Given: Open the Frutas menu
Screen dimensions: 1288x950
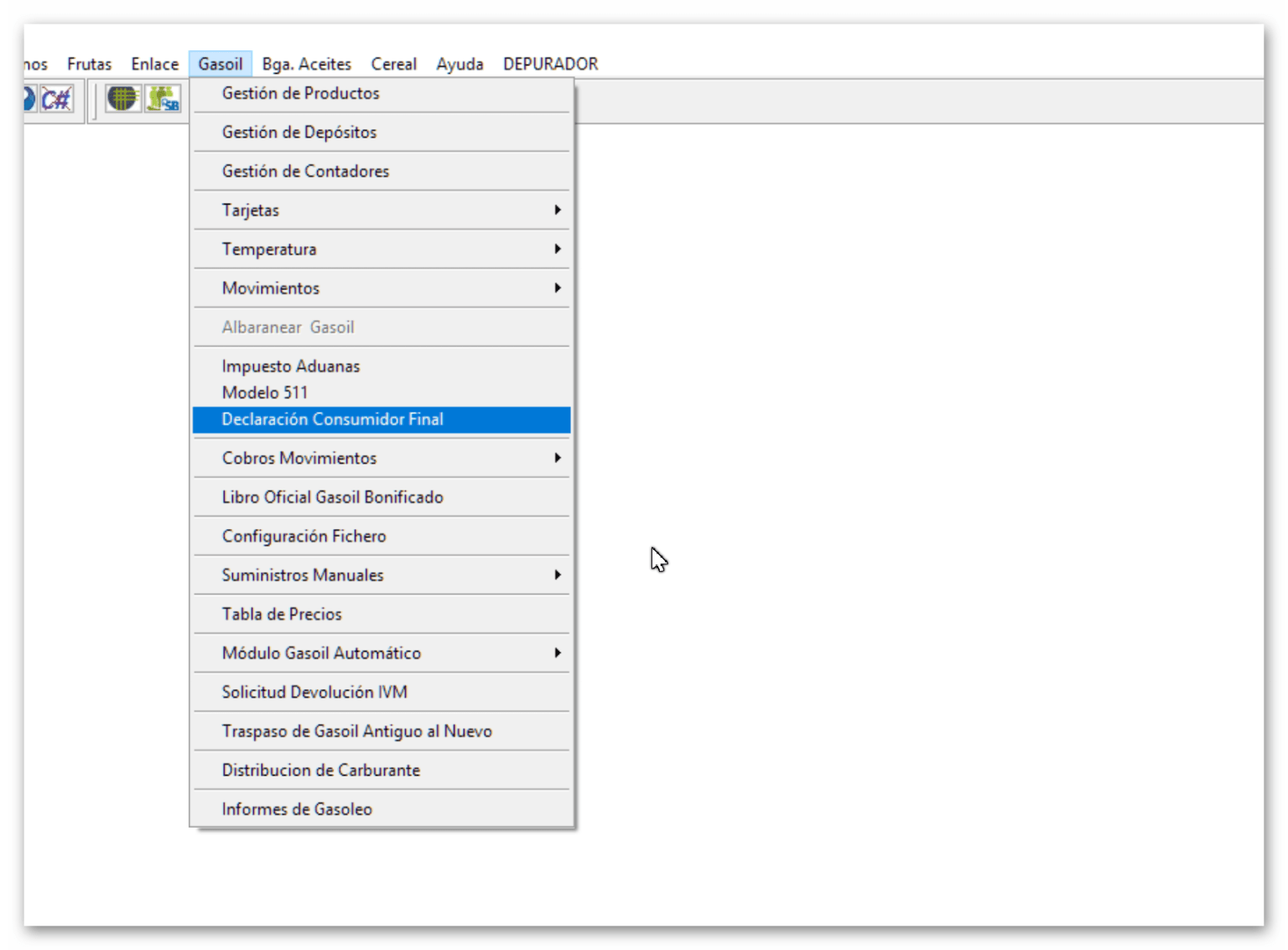Looking at the screenshot, I should click(89, 64).
